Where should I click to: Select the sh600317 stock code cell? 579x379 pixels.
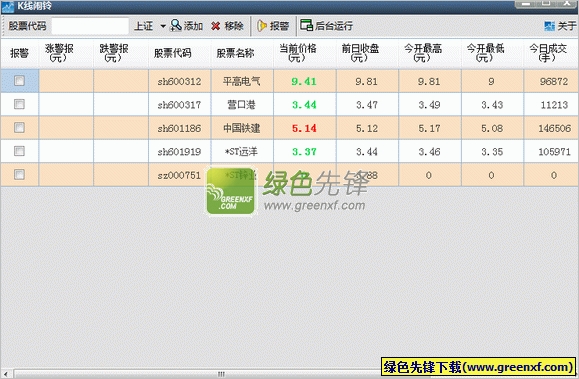pyautogui.click(x=179, y=105)
